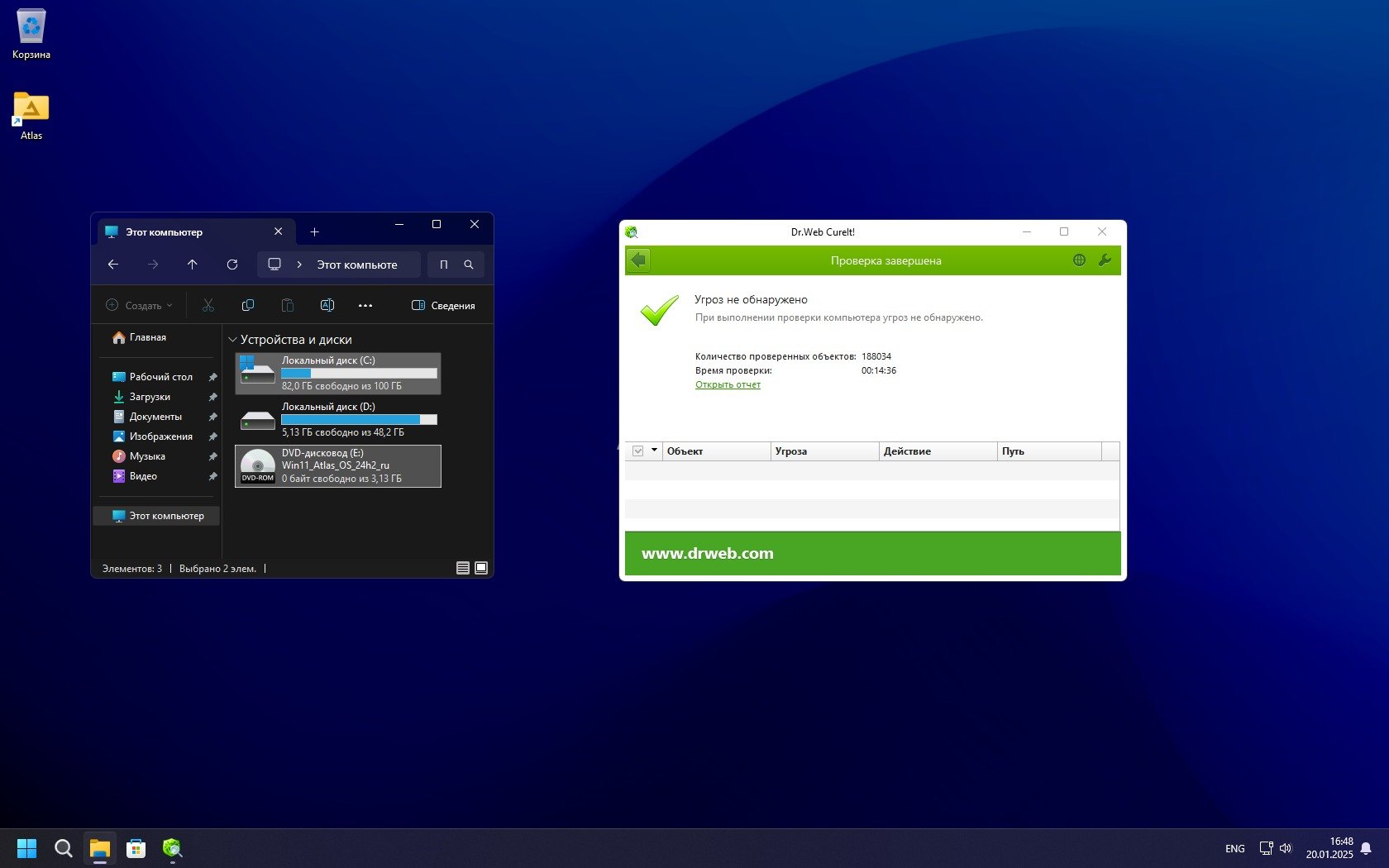Refresh the Explorer view
1389x868 pixels.
tap(232, 265)
